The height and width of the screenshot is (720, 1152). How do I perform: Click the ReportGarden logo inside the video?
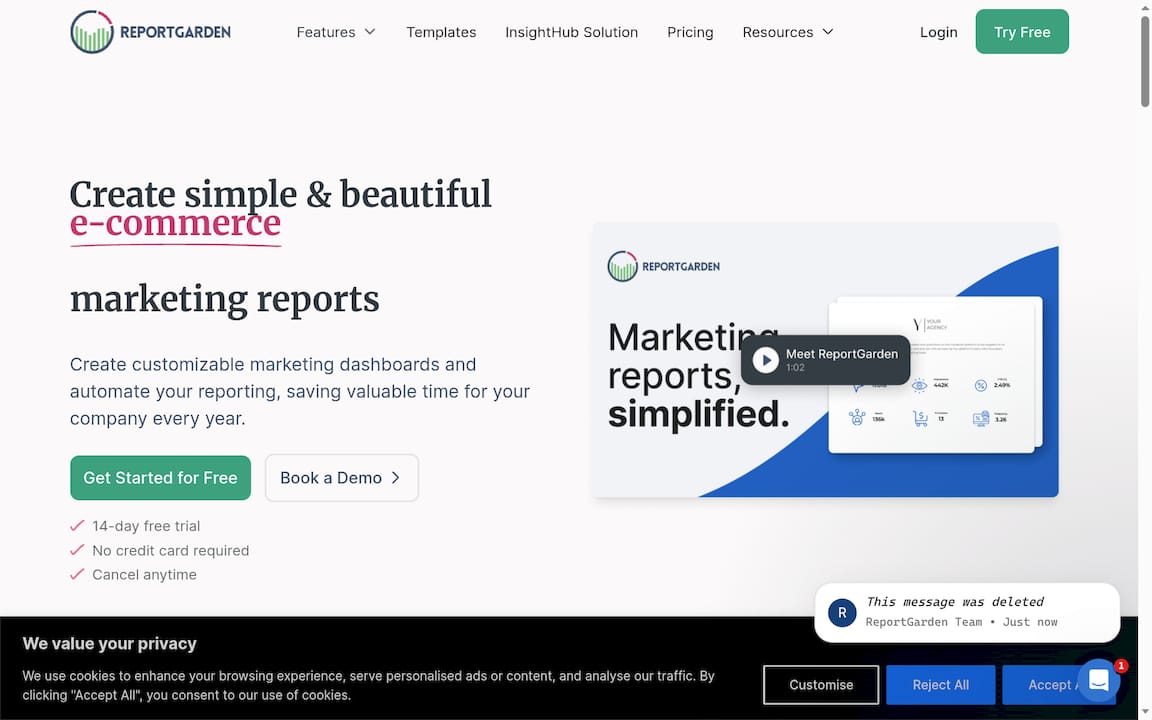point(663,266)
